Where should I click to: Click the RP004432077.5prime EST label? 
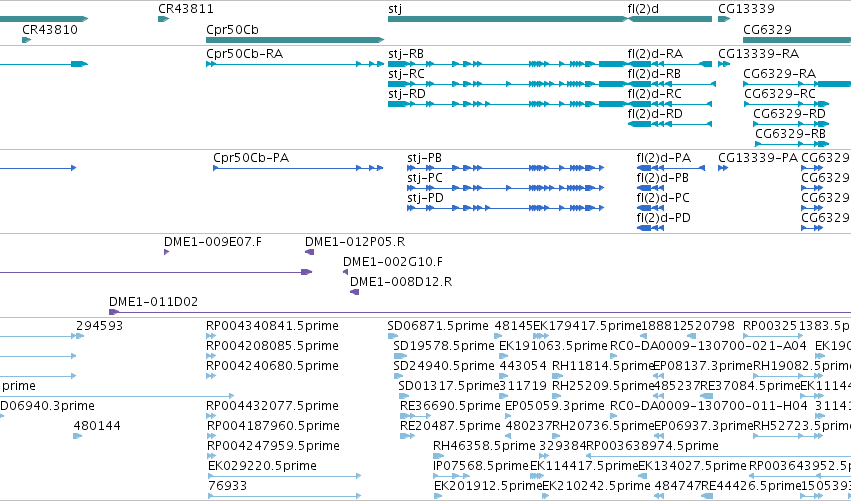(272, 405)
